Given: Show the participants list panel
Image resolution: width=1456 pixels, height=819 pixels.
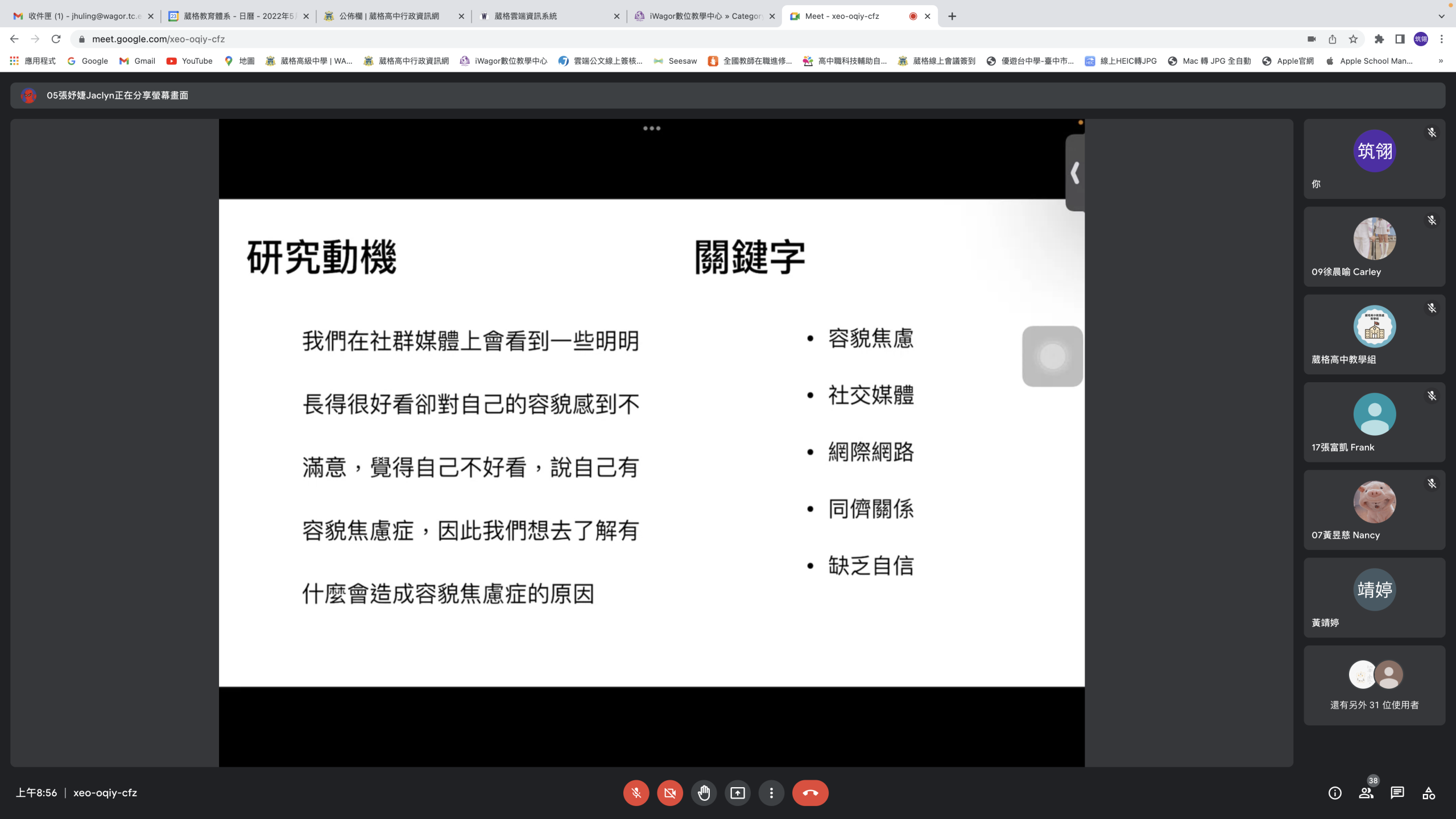Looking at the screenshot, I should 1366,793.
